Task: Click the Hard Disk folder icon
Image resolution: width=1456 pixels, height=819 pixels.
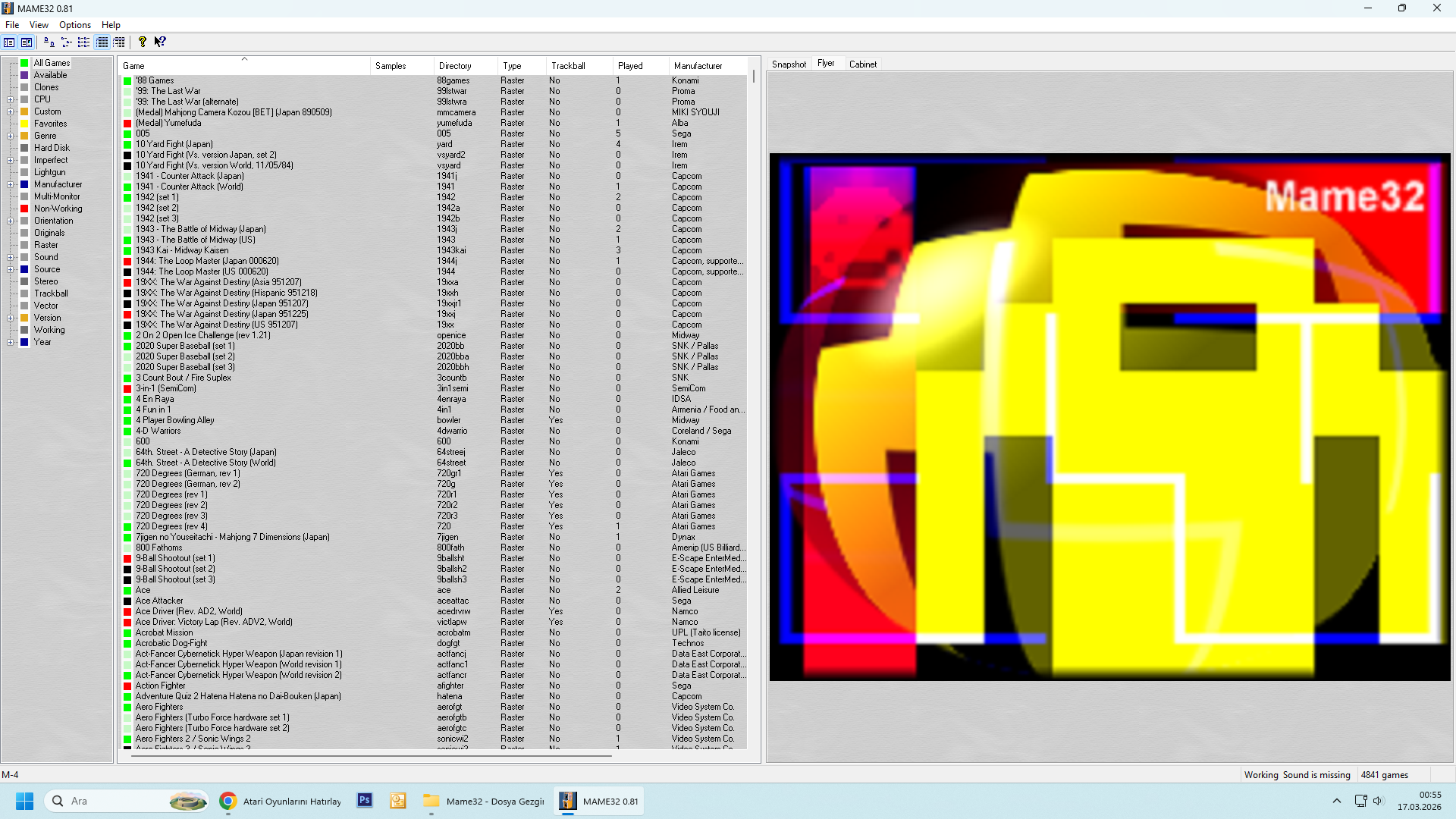Action: point(24,148)
